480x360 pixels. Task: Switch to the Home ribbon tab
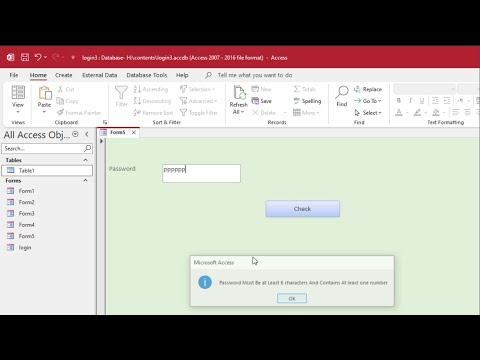pyautogui.click(x=38, y=75)
